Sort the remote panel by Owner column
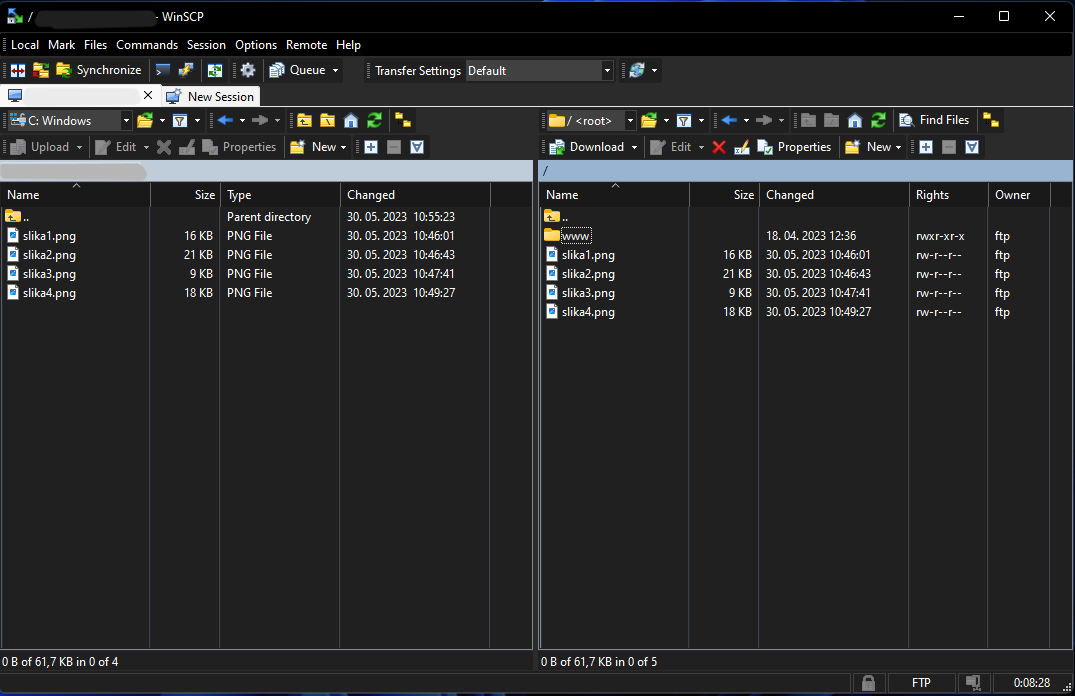The height and width of the screenshot is (696, 1075). pyautogui.click(x=1019, y=195)
